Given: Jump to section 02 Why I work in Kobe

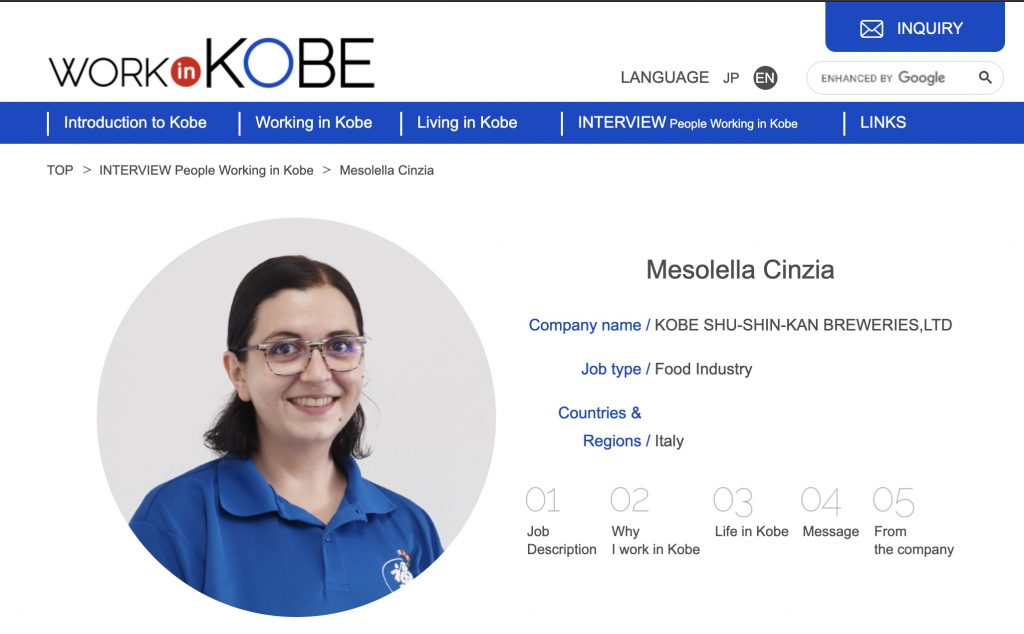Looking at the screenshot, I should (x=655, y=521).
